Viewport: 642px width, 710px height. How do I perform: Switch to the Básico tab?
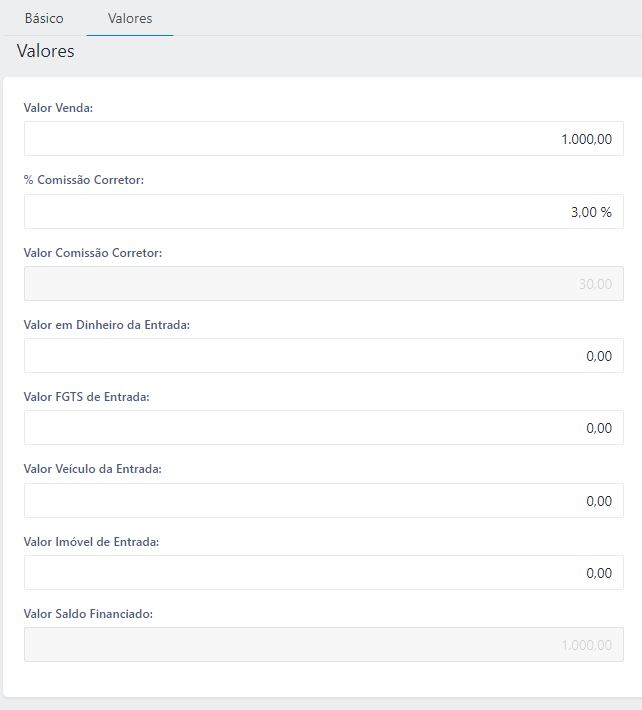click(44, 18)
